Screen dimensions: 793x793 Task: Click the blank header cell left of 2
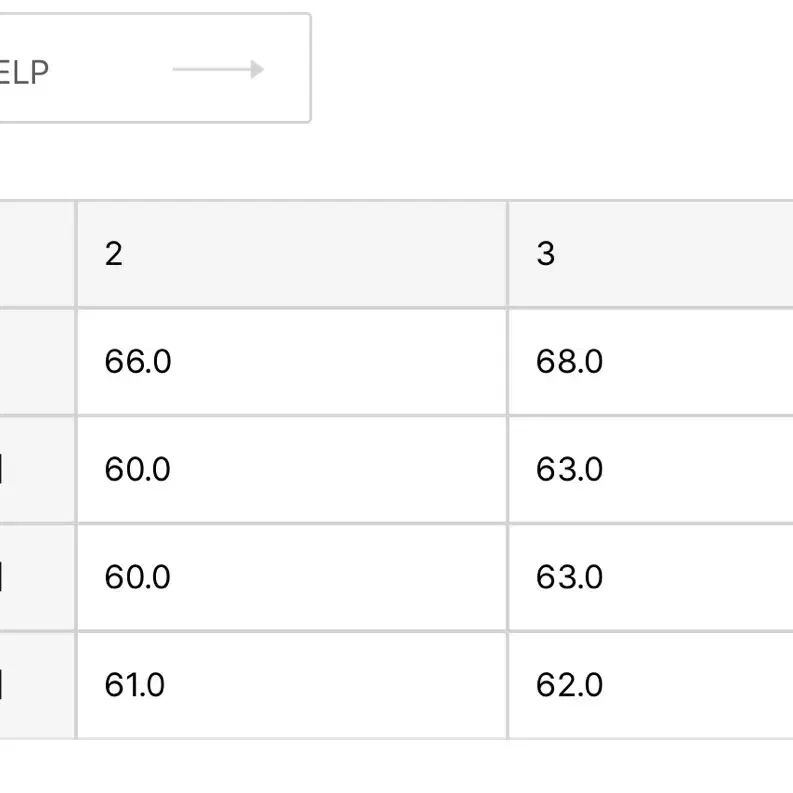[37, 254]
